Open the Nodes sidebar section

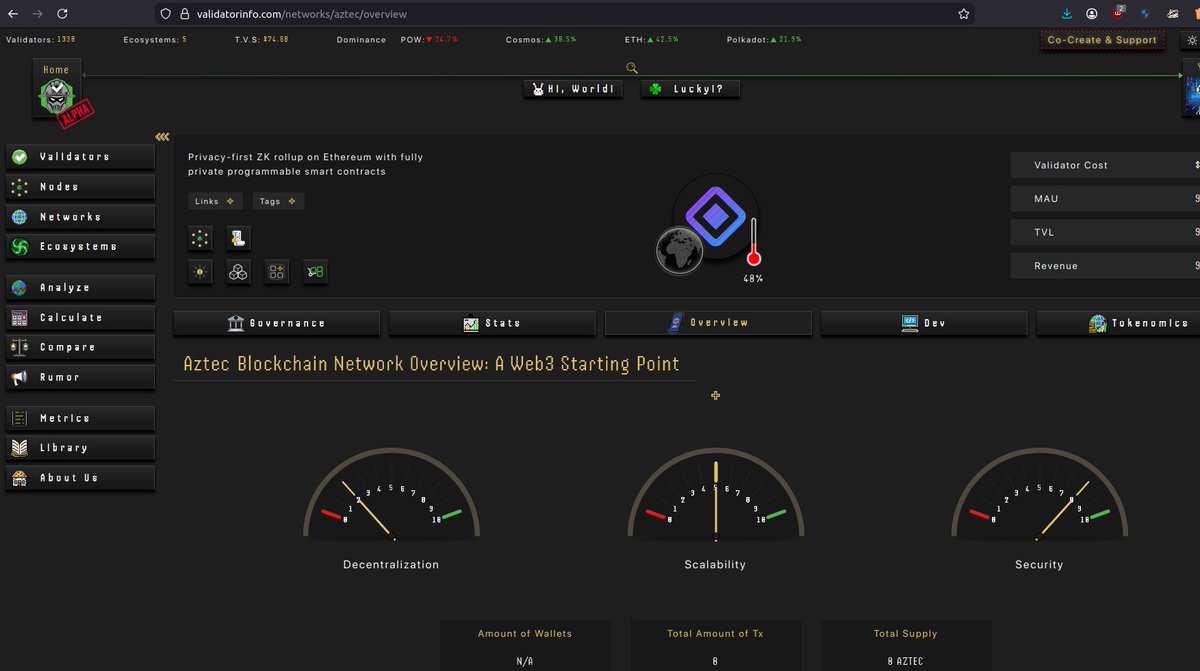81,187
